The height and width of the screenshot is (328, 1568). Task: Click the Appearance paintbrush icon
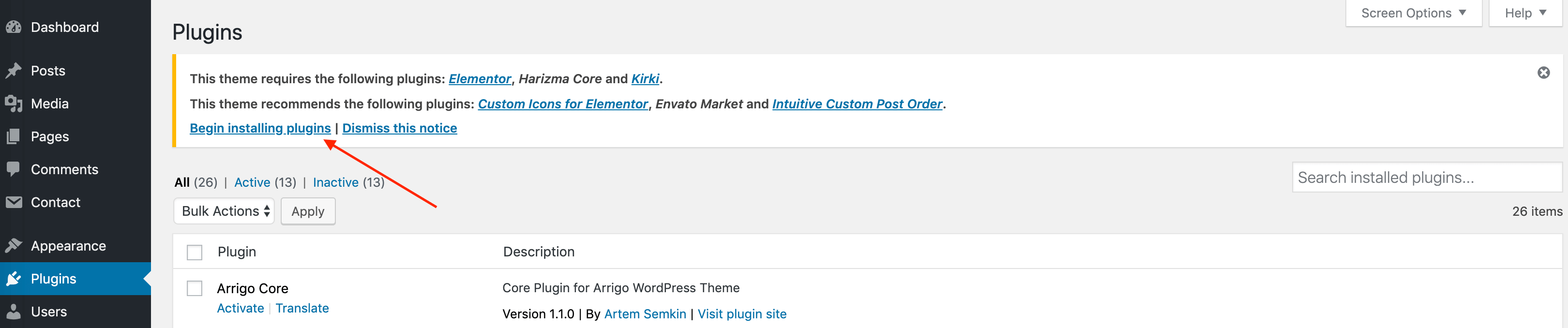click(x=14, y=246)
